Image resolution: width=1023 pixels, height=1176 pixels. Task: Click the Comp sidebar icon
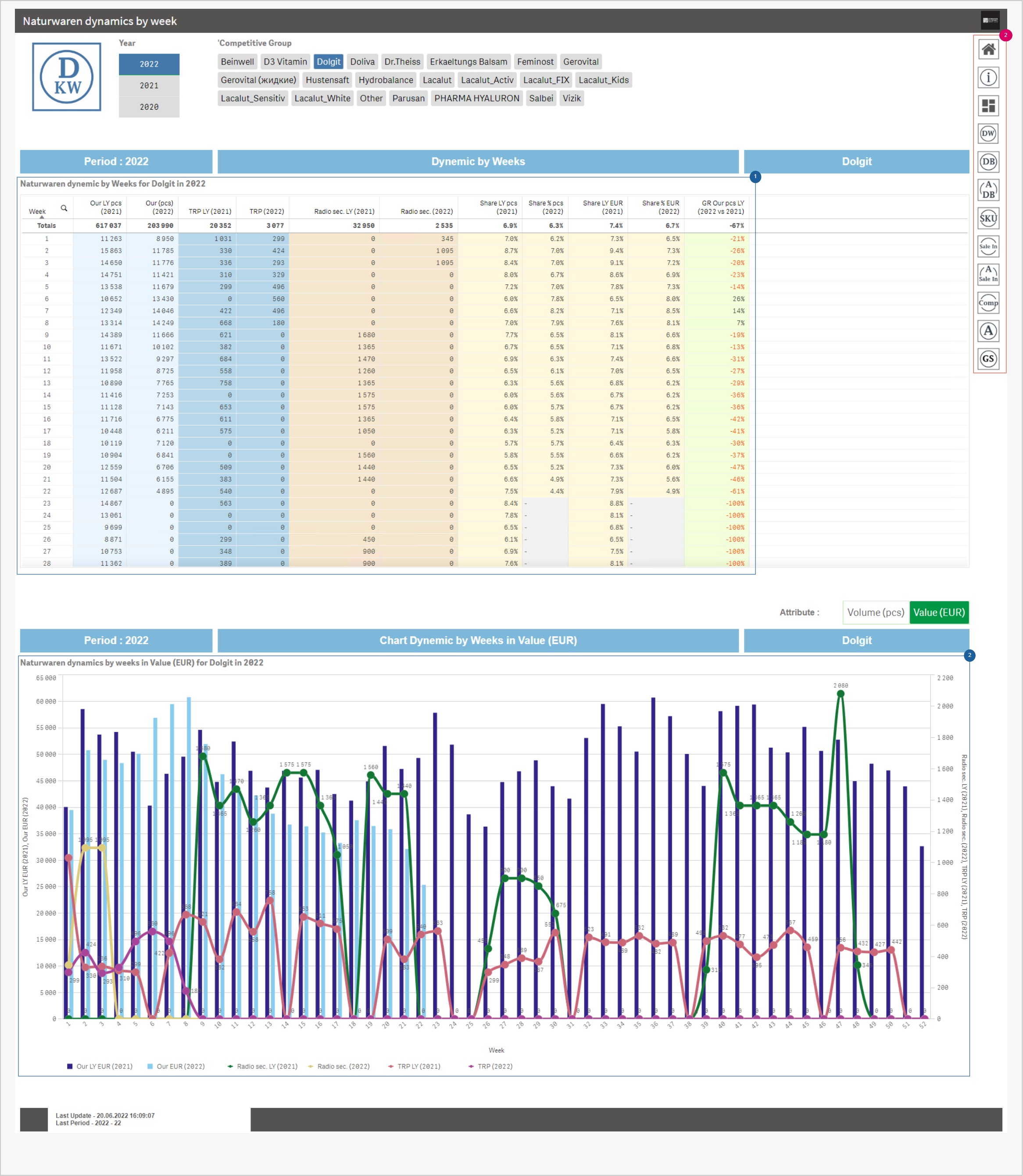click(988, 303)
